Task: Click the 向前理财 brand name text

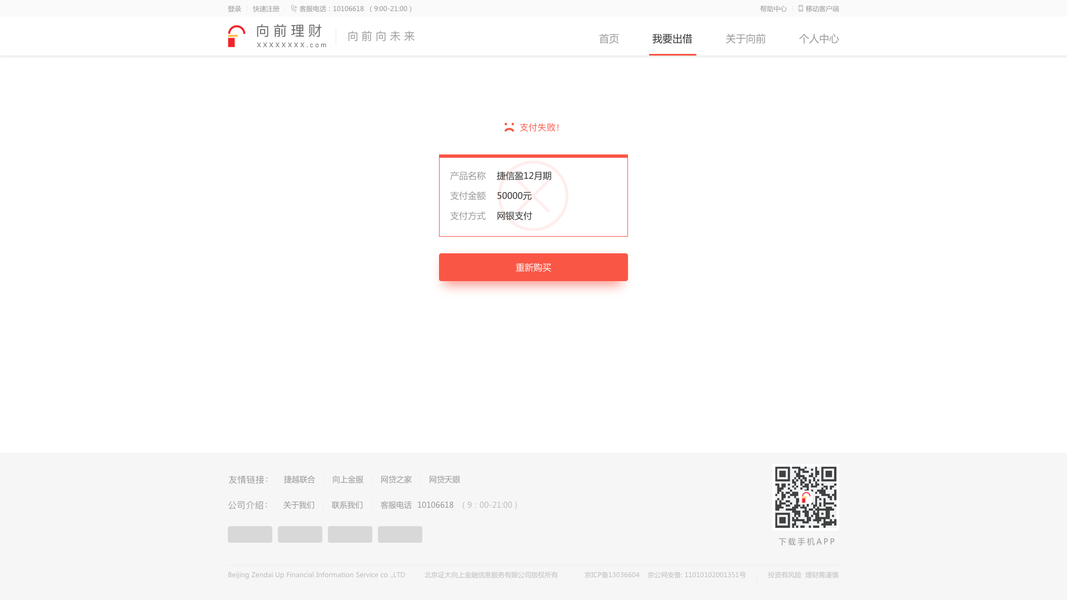Action: [x=289, y=31]
